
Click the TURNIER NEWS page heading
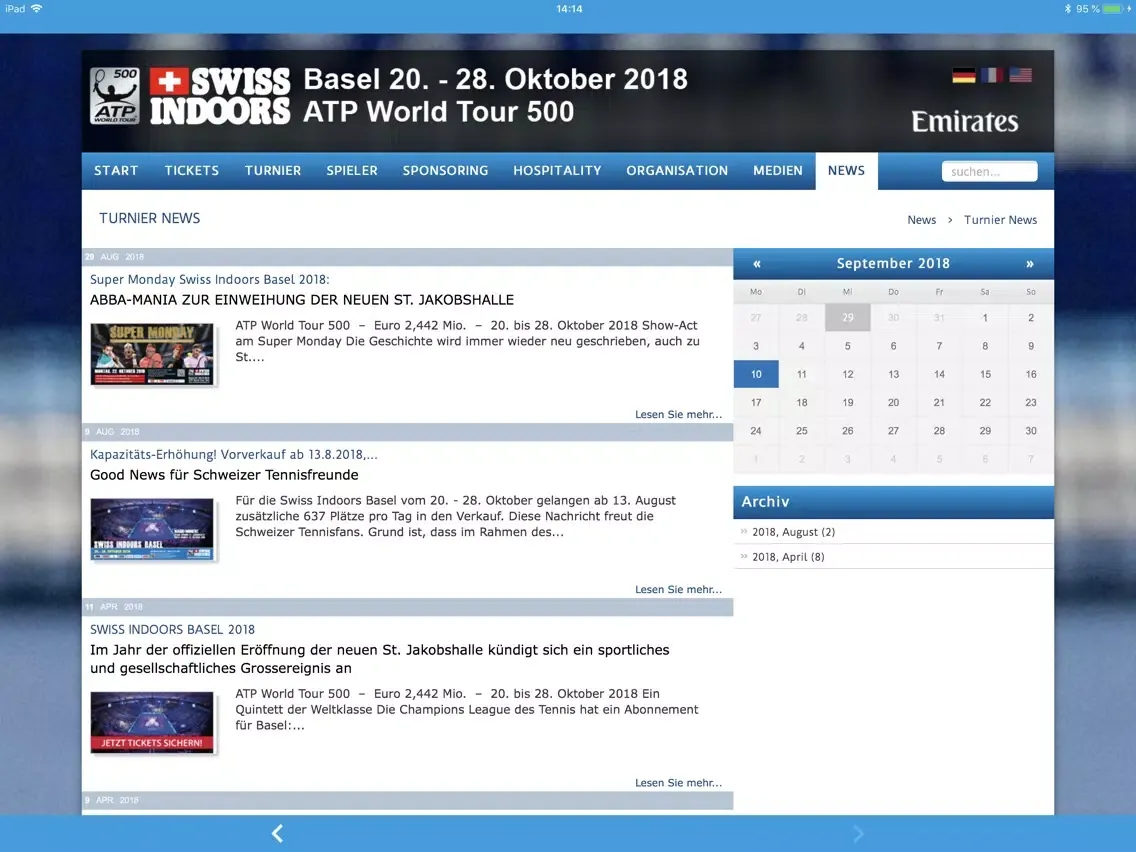(x=149, y=218)
